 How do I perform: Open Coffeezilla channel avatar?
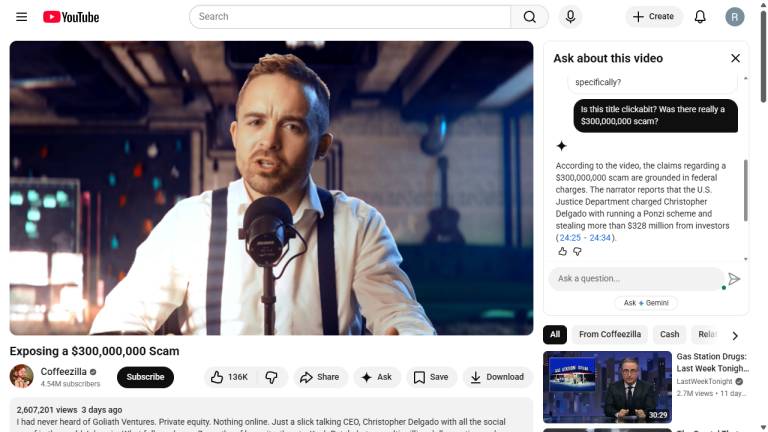tap(22, 376)
